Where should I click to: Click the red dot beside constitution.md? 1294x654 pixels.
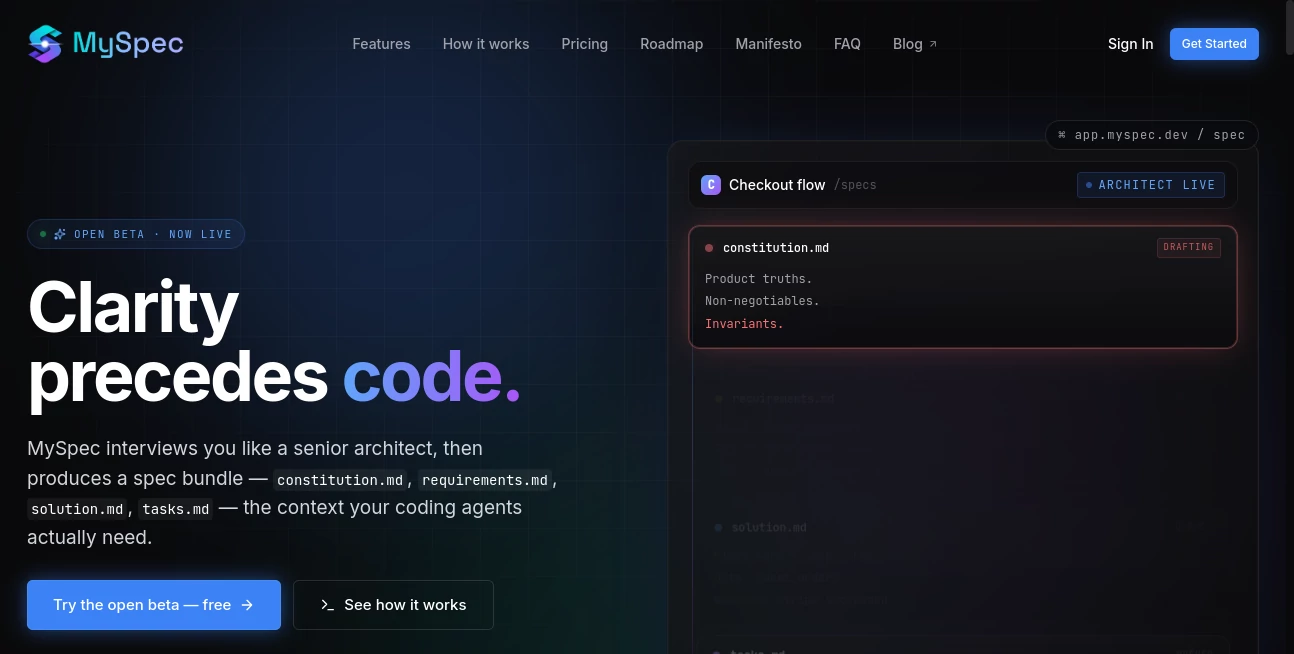click(x=709, y=248)
